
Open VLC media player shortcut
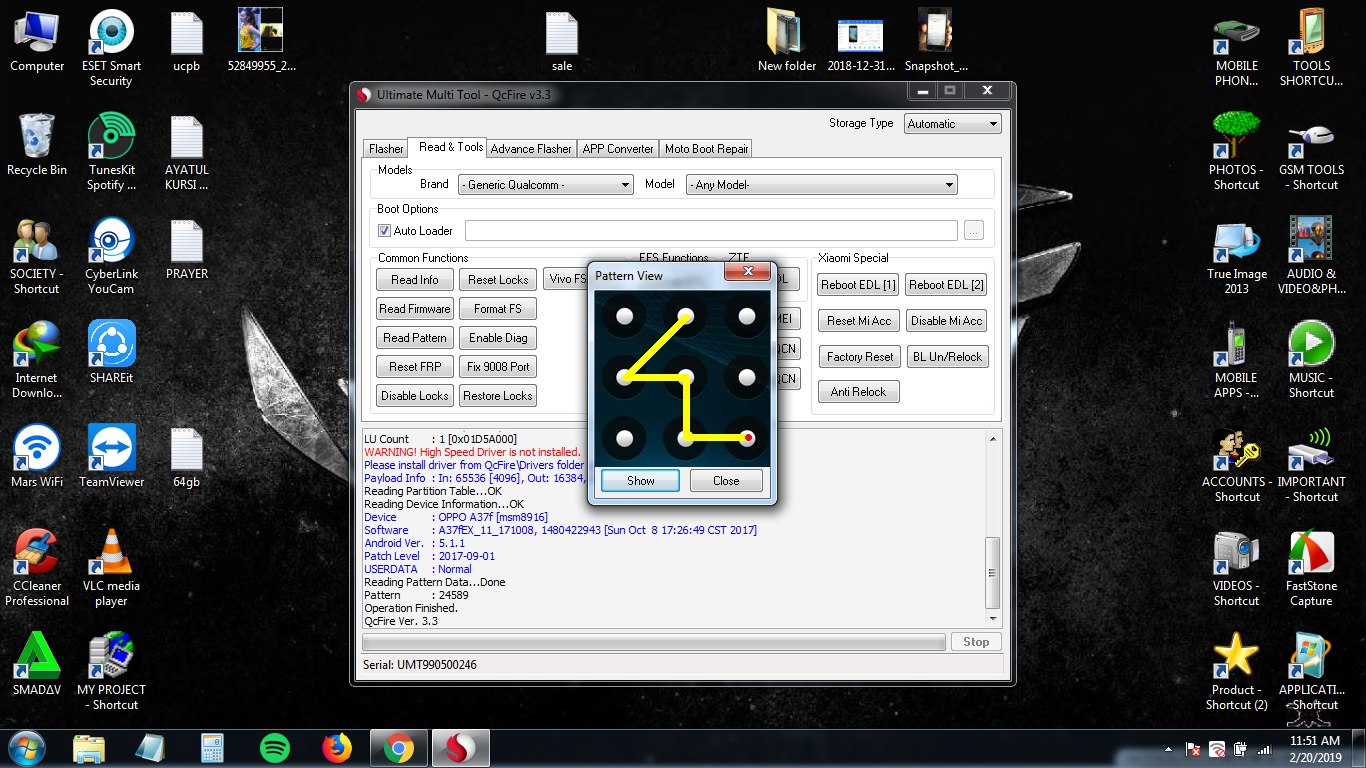point(111,568)
